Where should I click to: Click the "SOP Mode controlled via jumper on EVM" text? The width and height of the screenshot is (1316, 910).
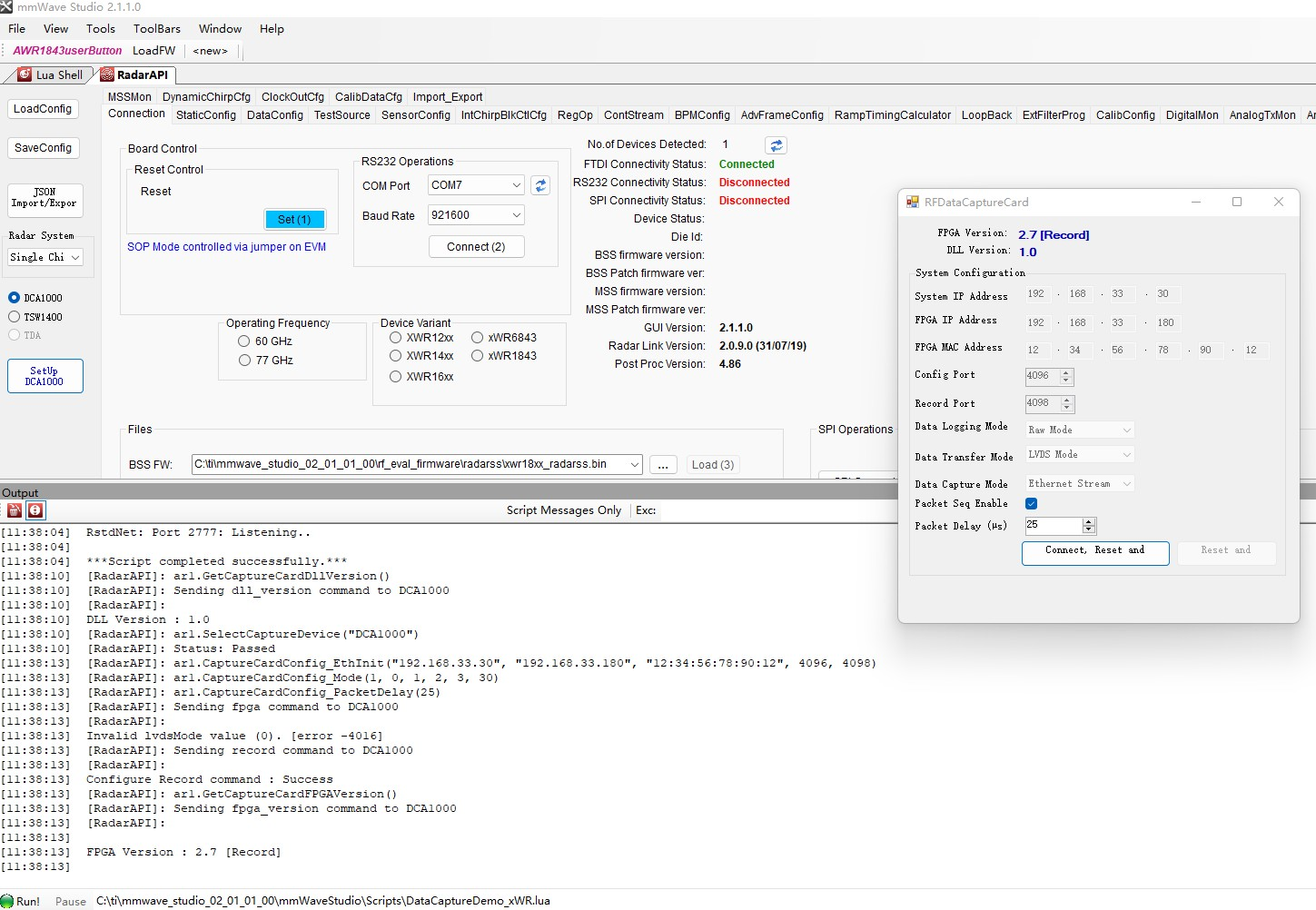(227, 247)
